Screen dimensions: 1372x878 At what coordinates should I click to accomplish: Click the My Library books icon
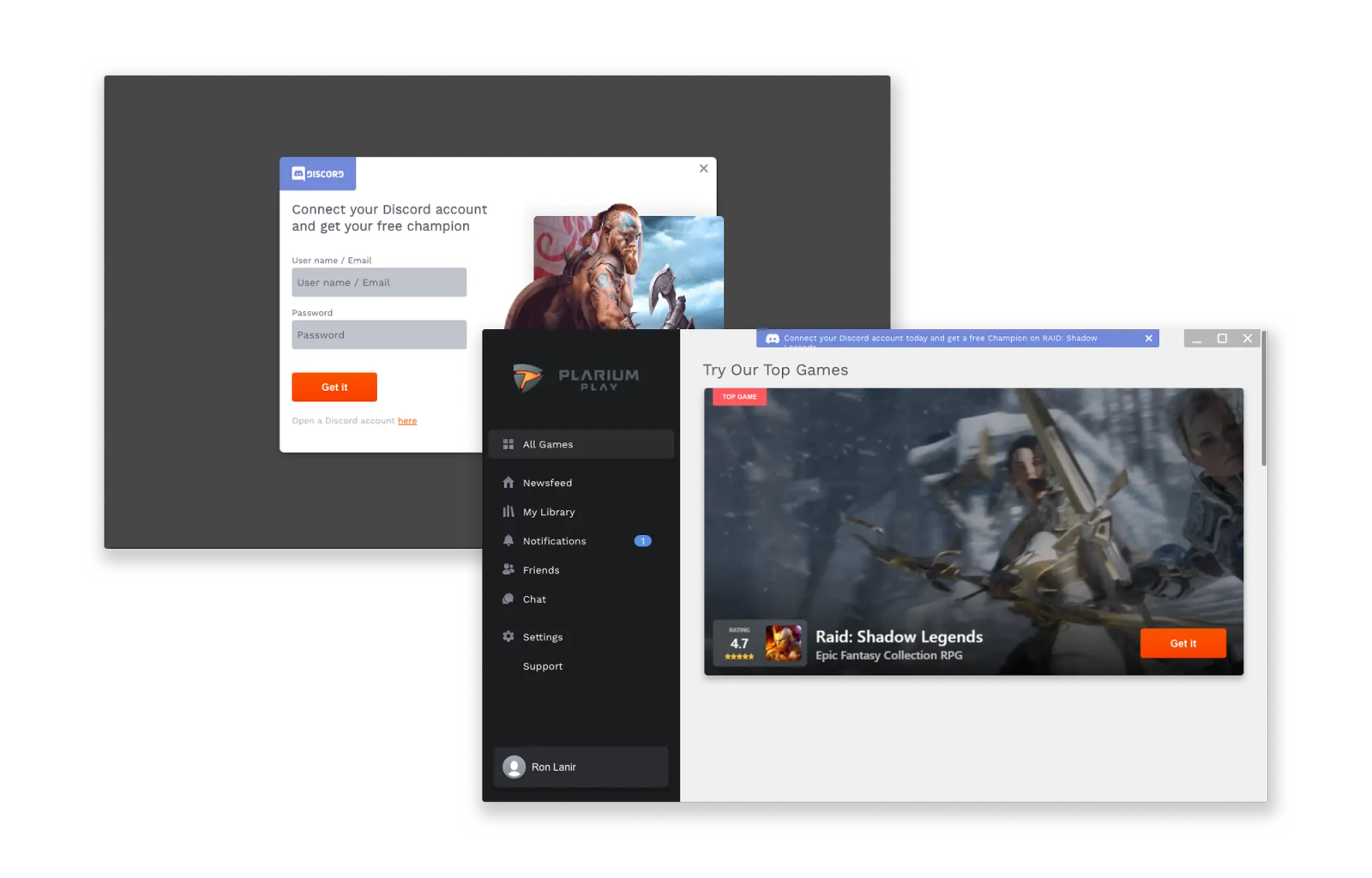pos(508,512)
